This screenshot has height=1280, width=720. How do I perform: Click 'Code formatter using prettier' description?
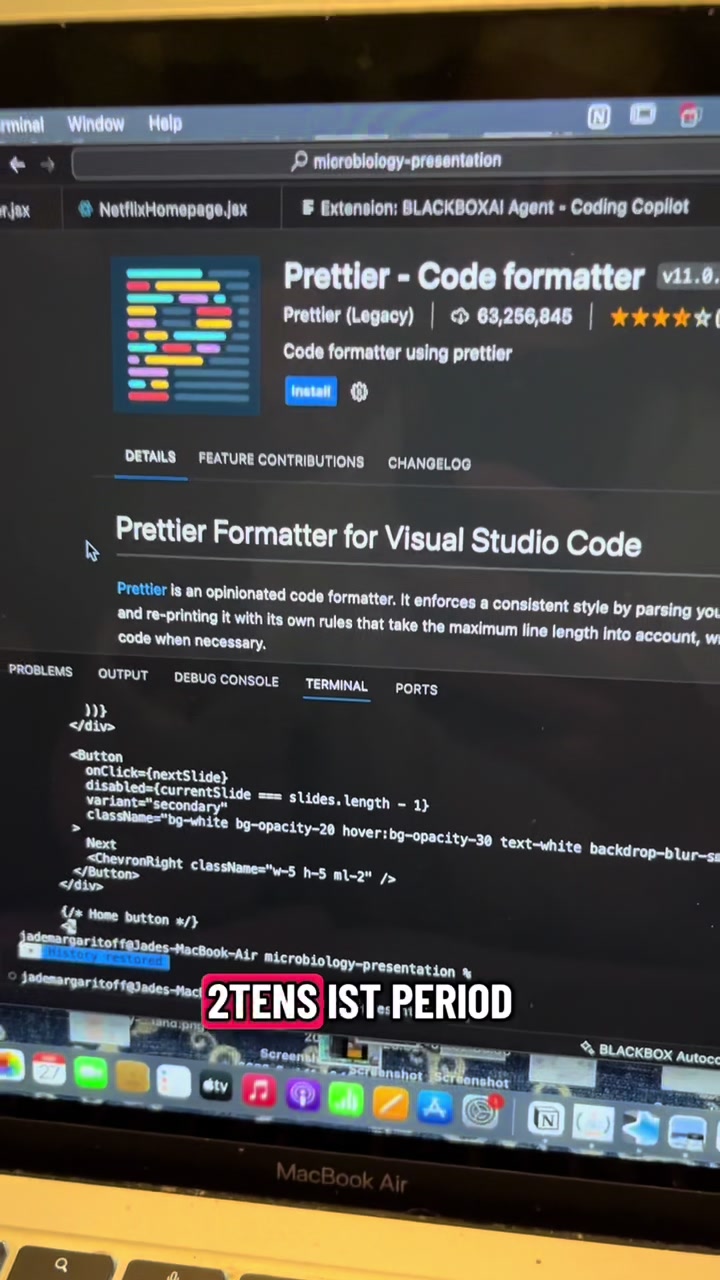(x=397, y=353)
